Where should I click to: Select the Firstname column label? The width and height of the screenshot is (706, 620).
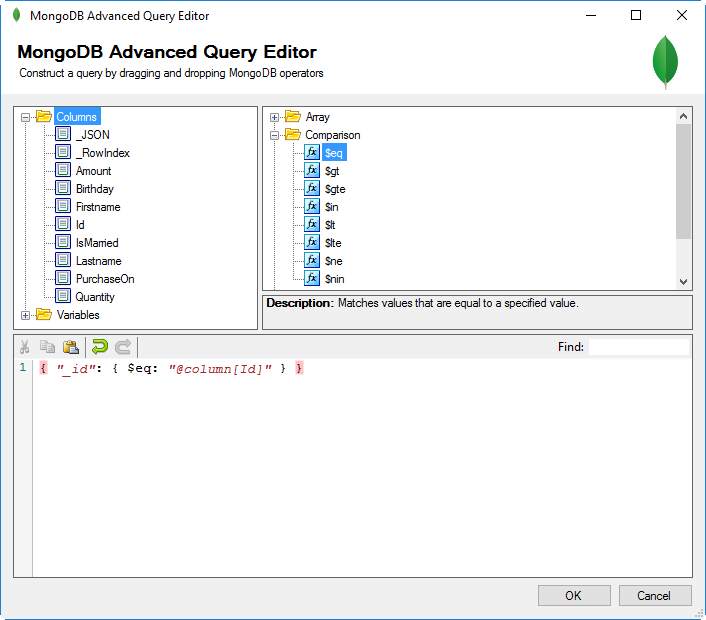[x=98, y=207]
